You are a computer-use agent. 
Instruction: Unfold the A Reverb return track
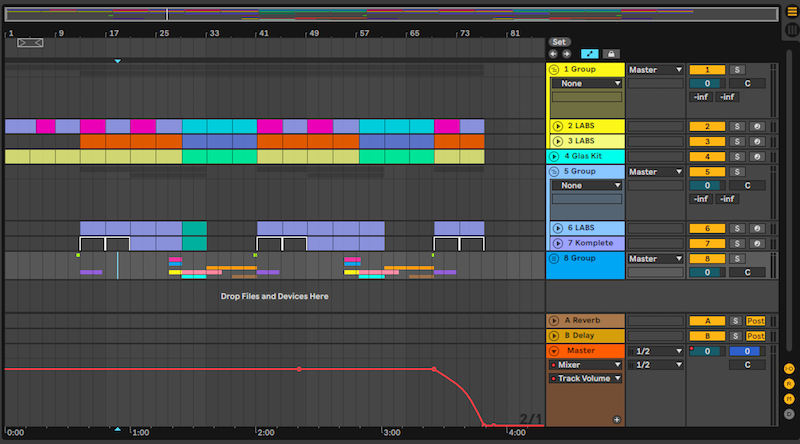tap(554, 320)
